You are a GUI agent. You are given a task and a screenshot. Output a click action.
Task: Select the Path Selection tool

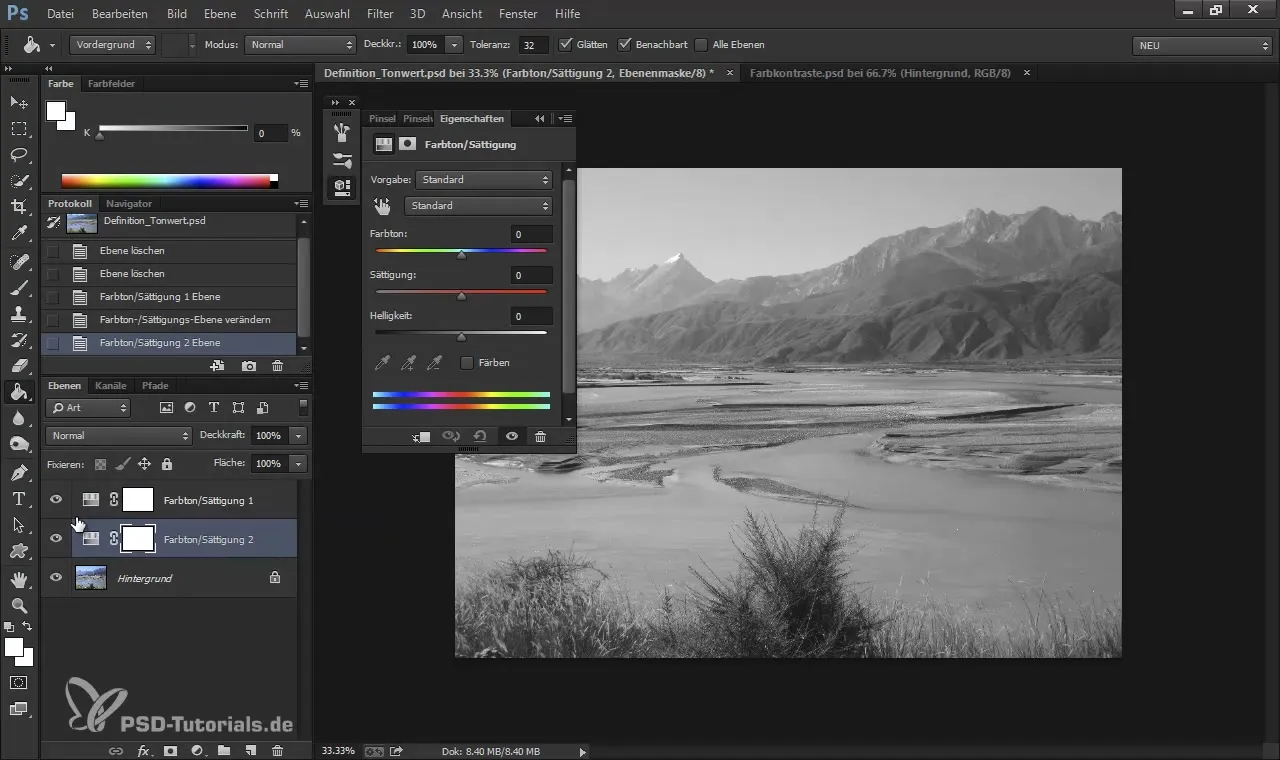(19, 524)
